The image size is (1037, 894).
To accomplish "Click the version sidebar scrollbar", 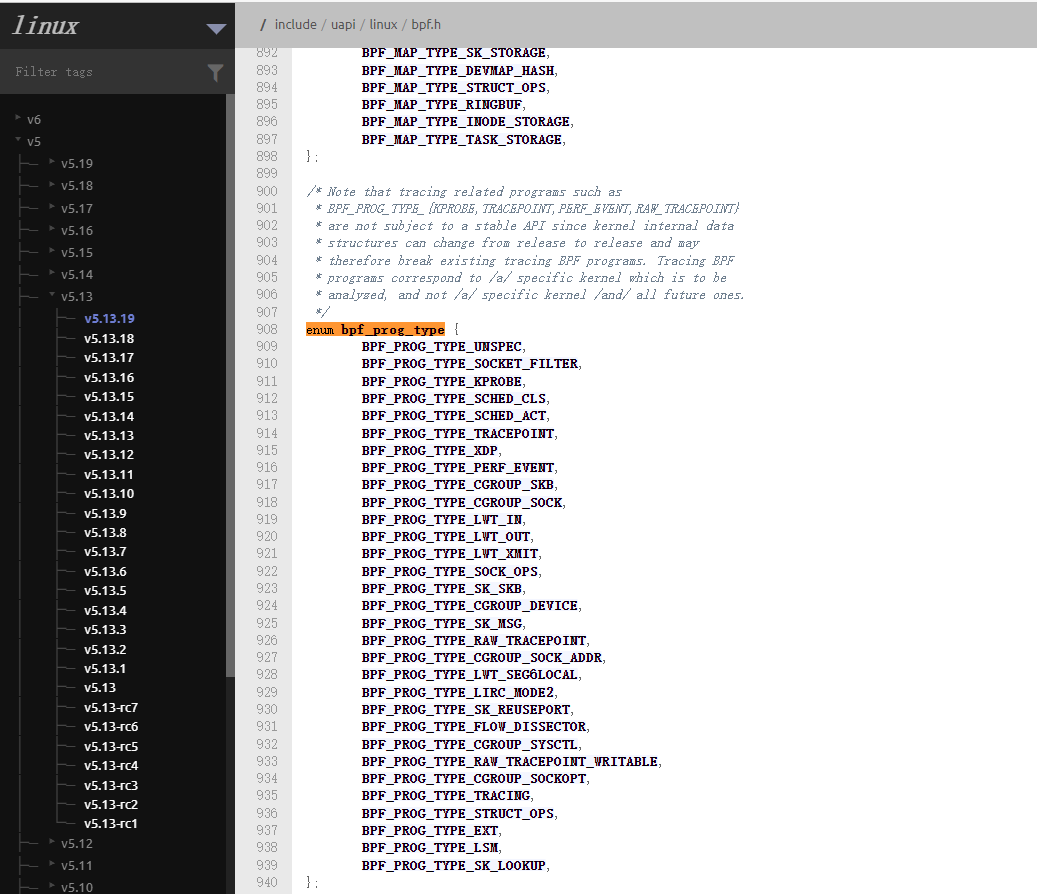I will pyautogui.click(x=229, y=385).
